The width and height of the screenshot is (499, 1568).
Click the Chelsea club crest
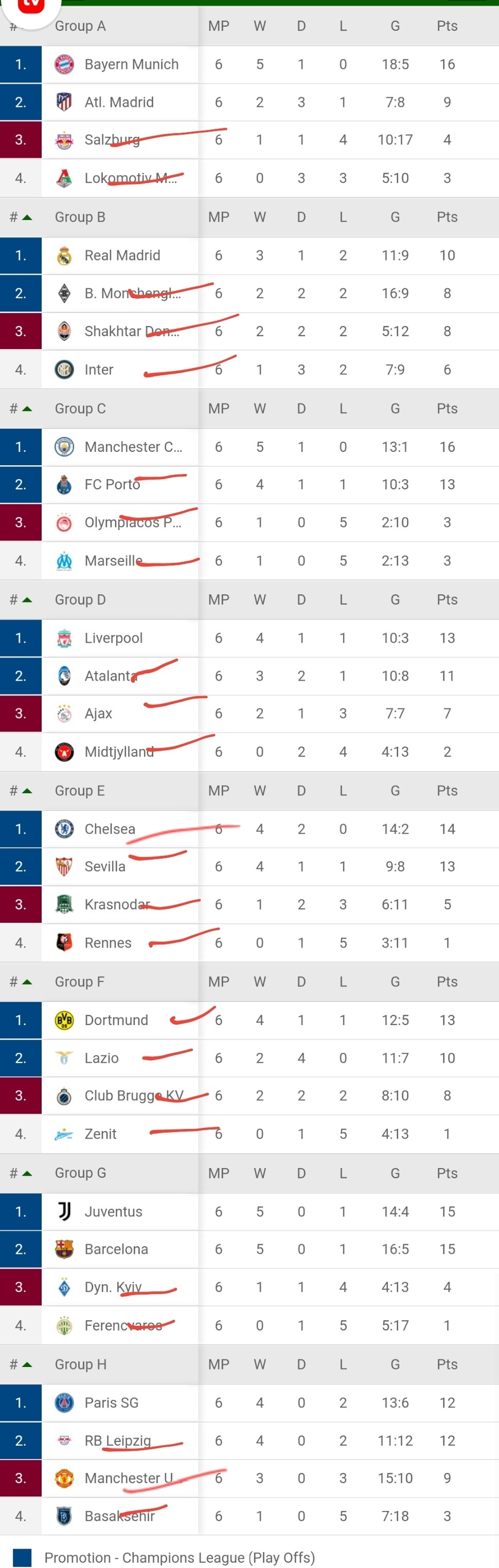pos(64,829)
